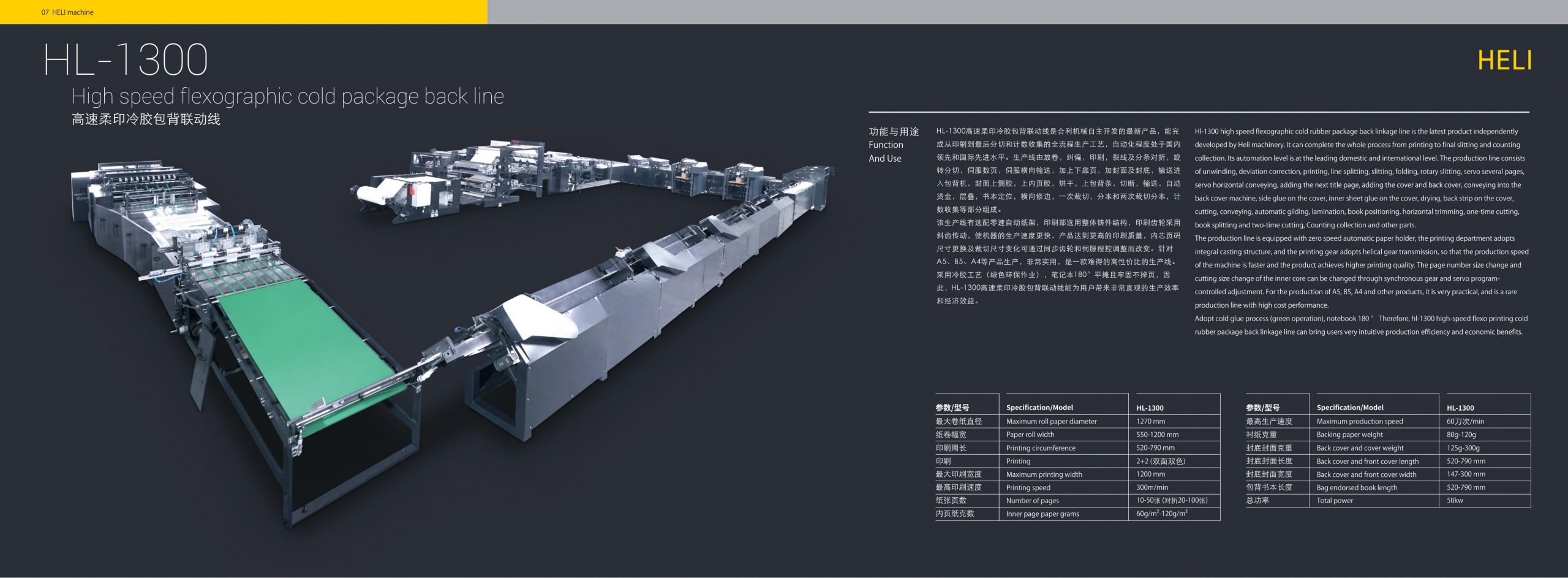Click the '纸张页数' cell
Screen dimensions: 1568x578
(x=951, y=501)
